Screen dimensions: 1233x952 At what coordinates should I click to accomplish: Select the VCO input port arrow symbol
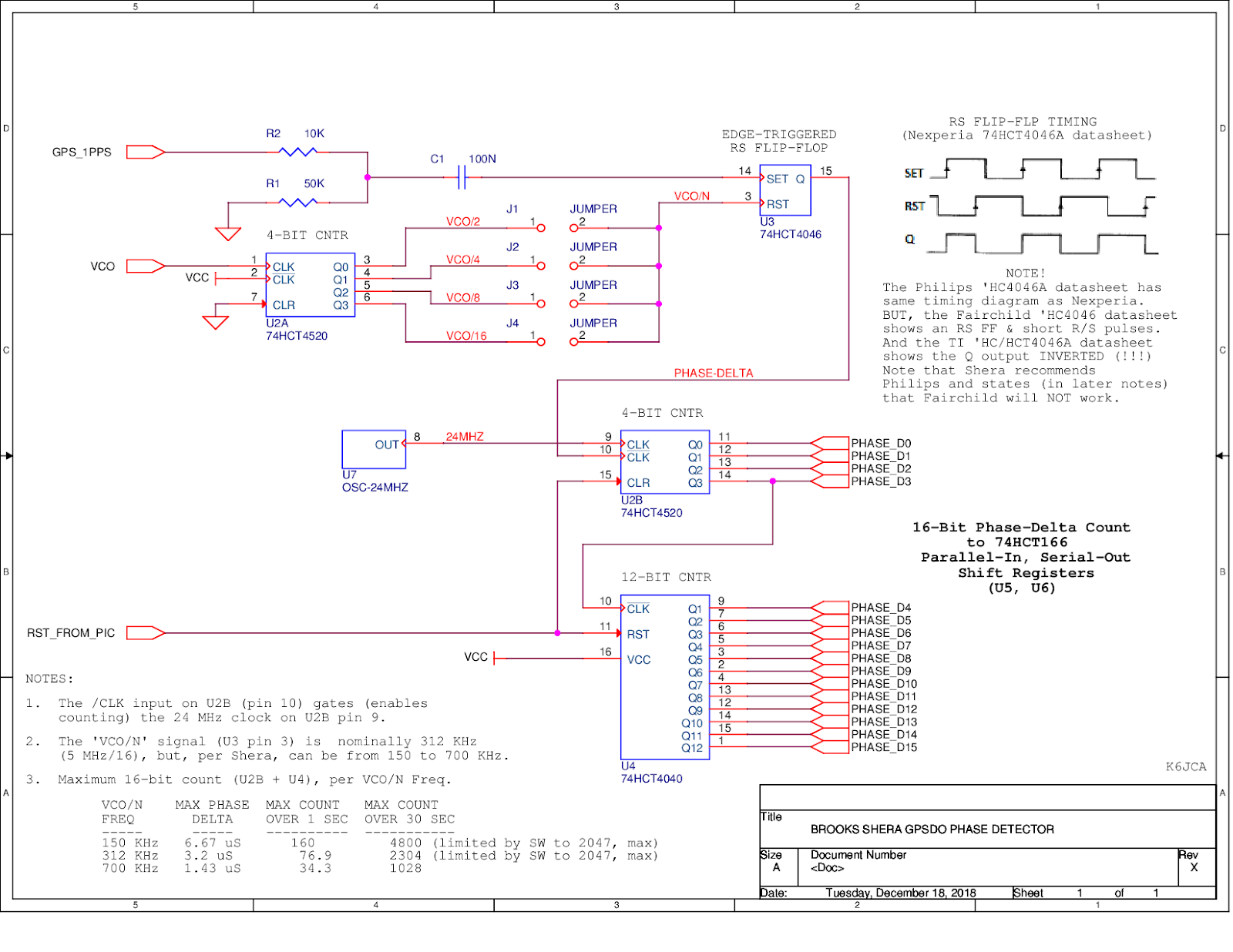(146, 266)
